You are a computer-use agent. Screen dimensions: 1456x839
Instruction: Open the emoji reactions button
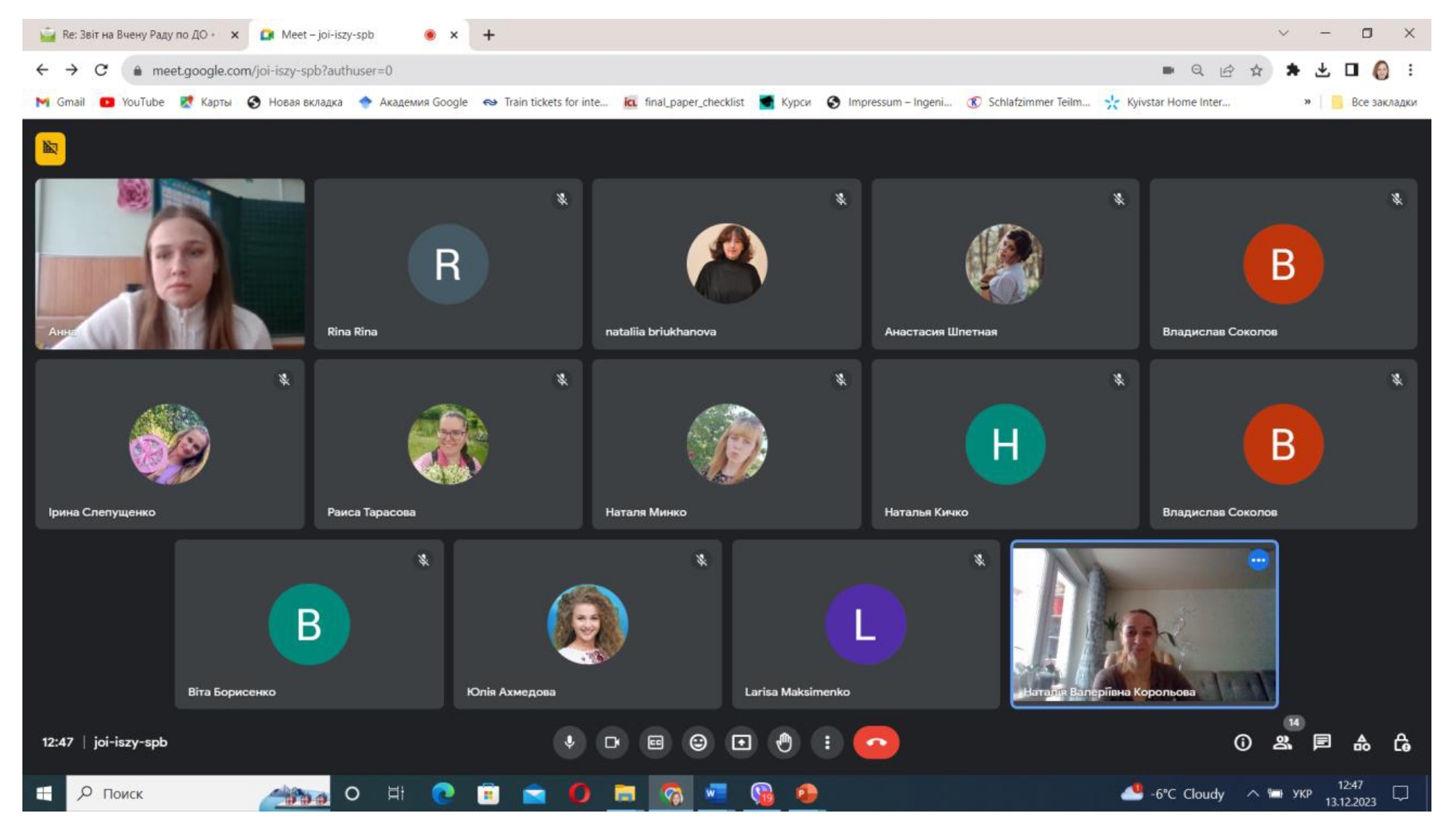(698, 742)
